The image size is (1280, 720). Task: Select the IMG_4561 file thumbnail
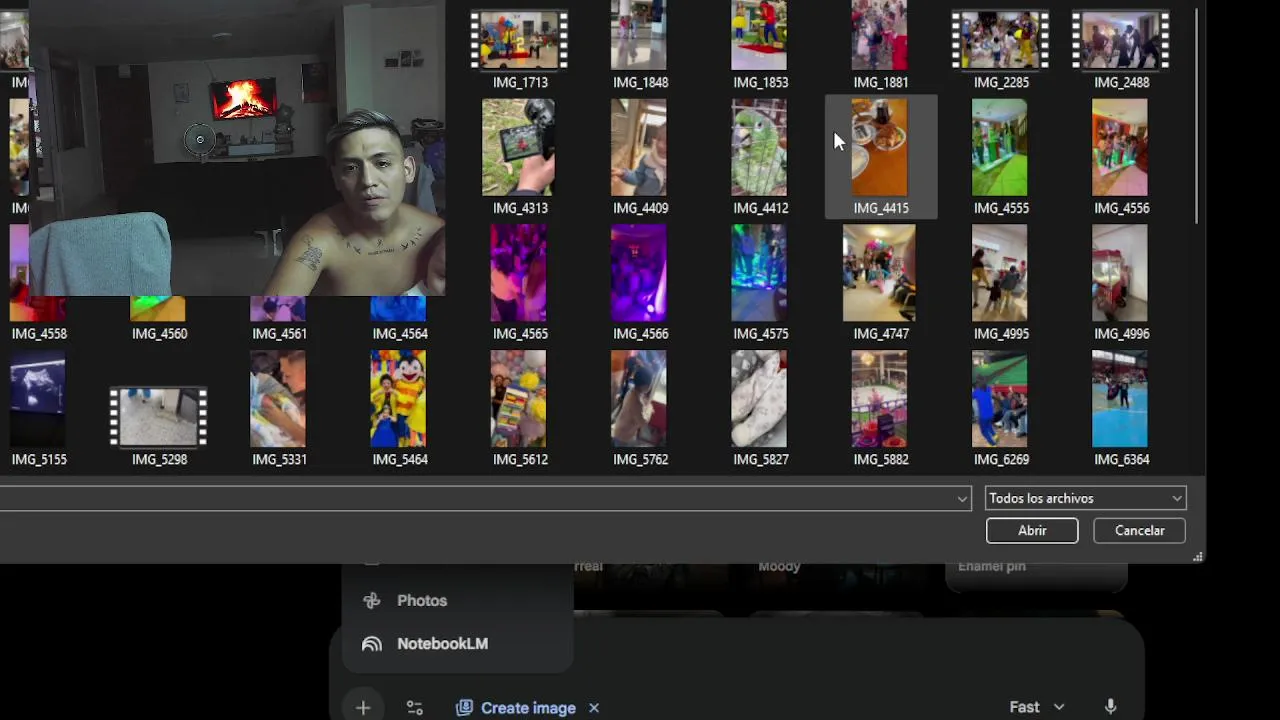(278, 309)
